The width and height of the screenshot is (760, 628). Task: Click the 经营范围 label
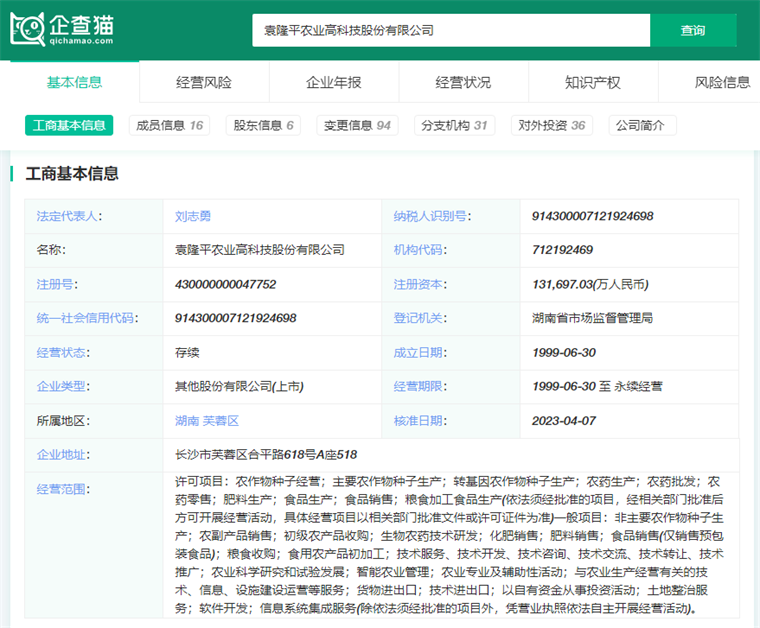coord(63,489)
